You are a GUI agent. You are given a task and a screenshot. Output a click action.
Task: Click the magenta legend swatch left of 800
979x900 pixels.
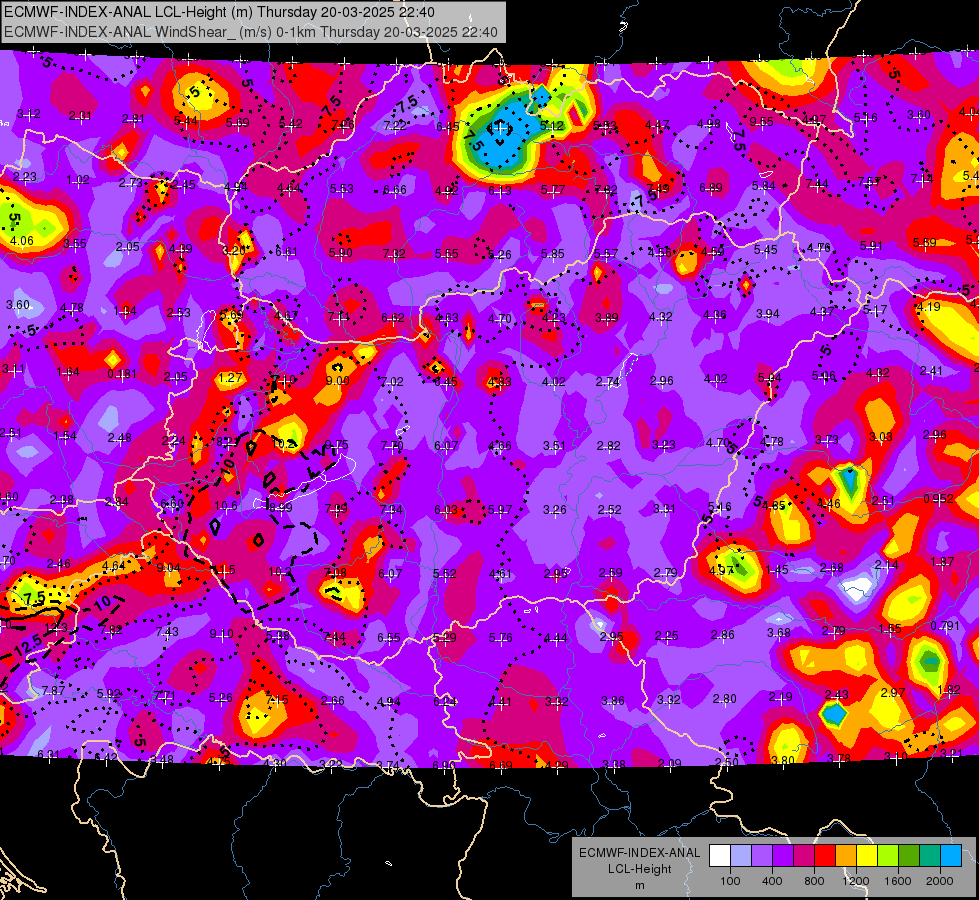(x=804, y=856)
